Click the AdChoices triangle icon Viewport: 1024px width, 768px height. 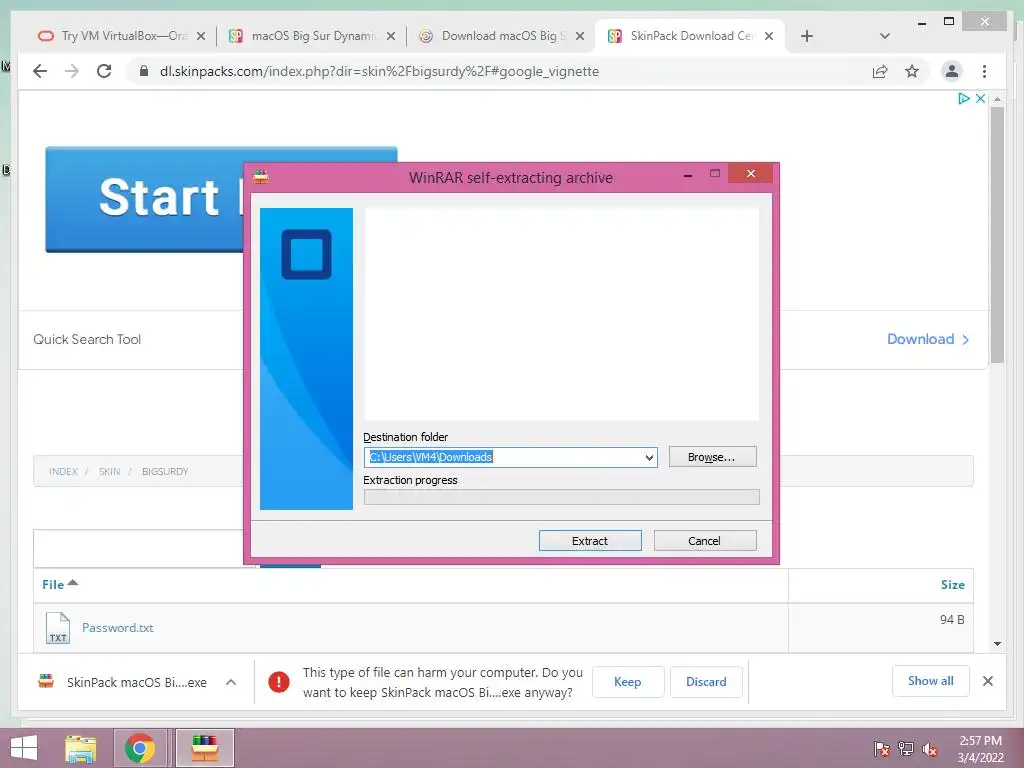pos(963,99)
